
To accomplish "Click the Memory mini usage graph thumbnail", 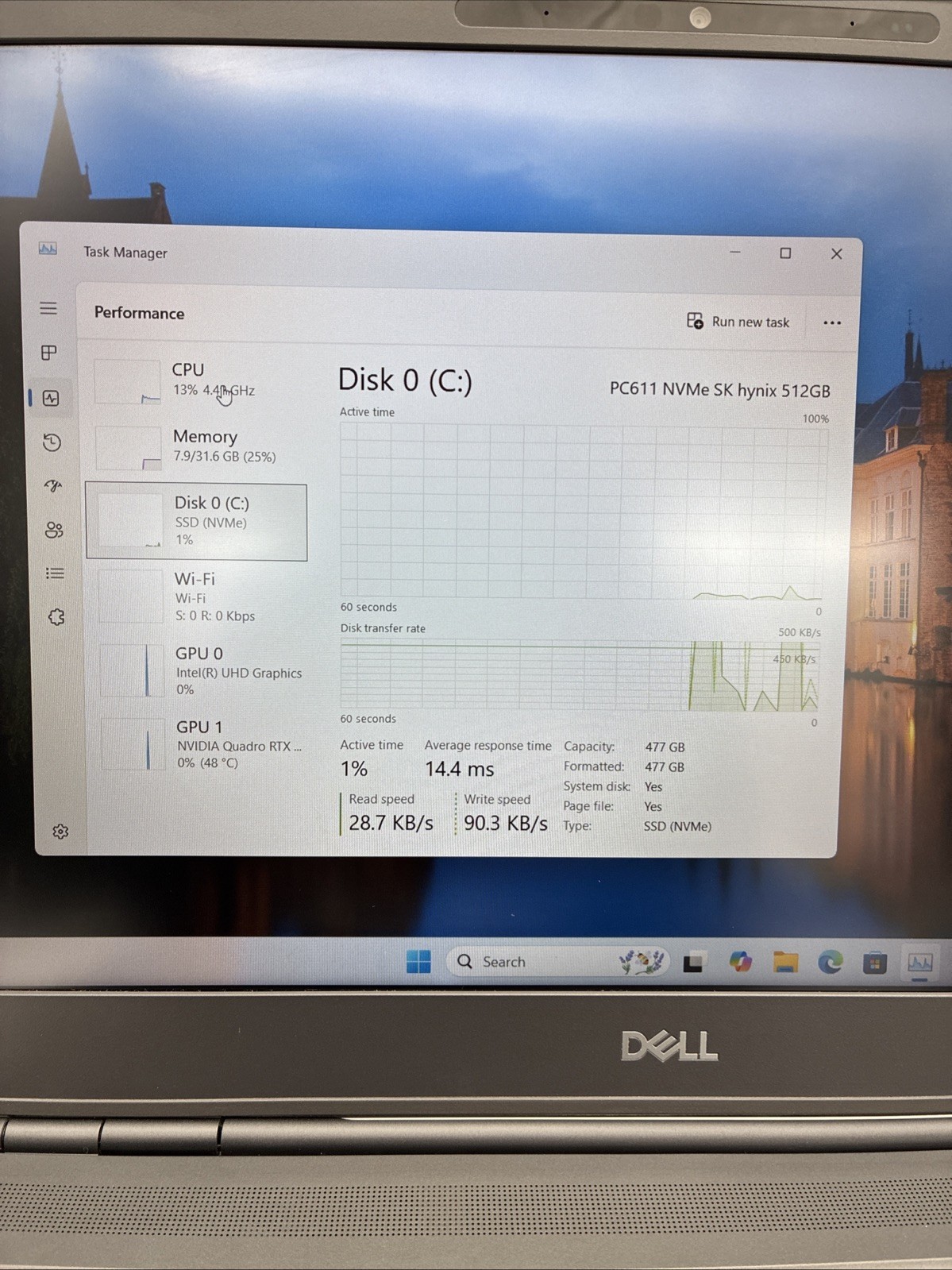I will tap(129, 448).
